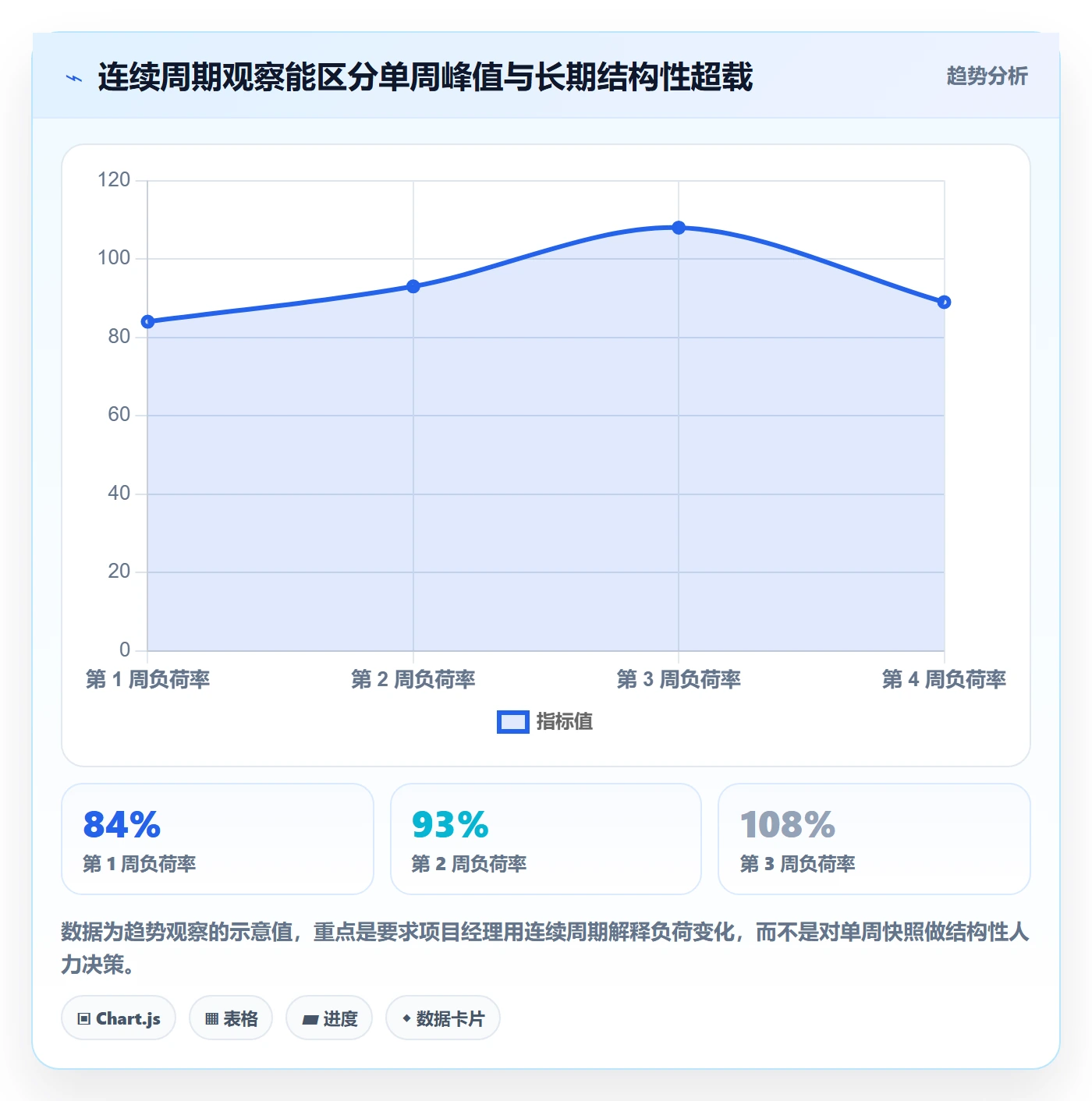The height and width of the screenshot is (1101, 1092).
Task: Click the 108% value card
Action: [874, 839]
